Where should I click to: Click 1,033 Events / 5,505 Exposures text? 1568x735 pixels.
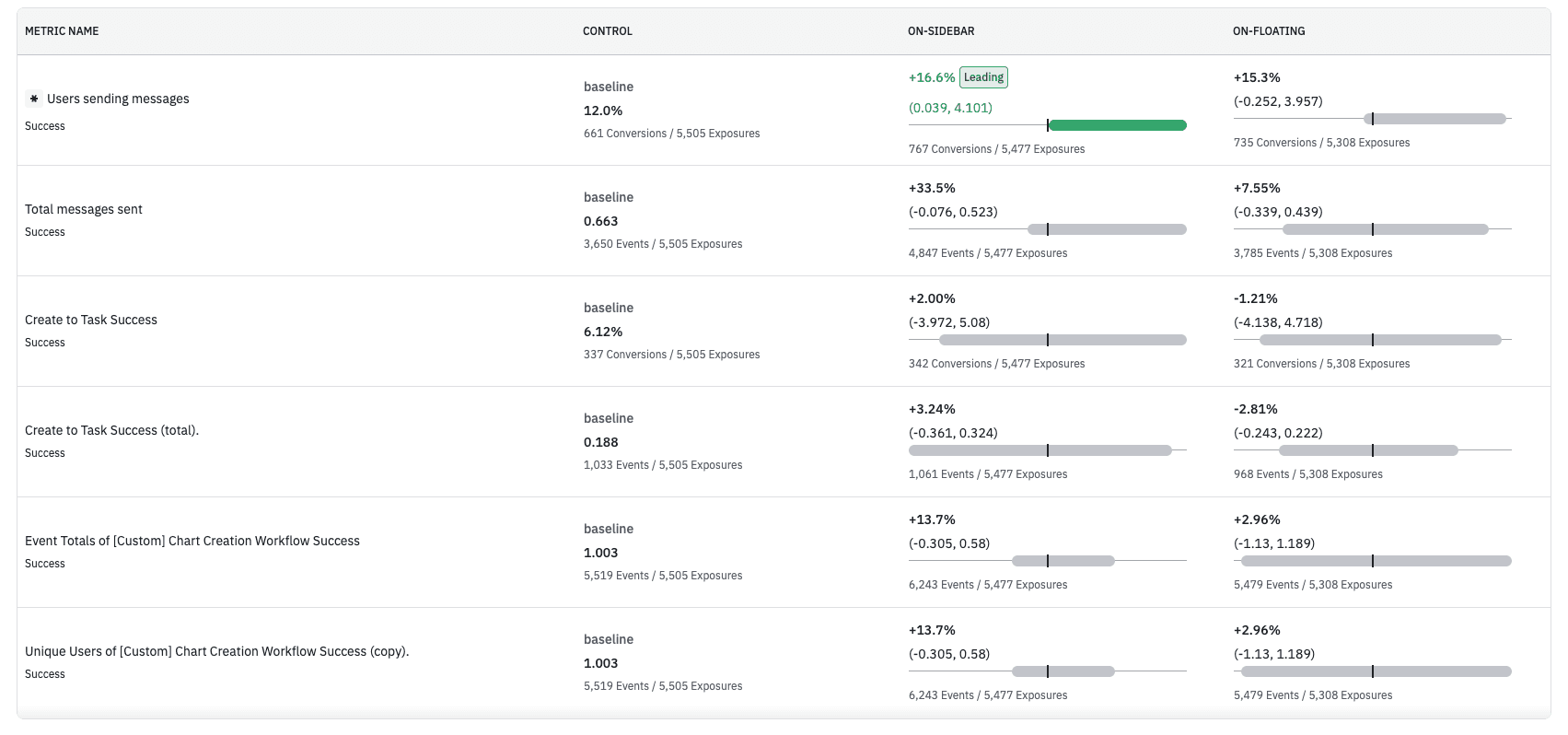[663, 465]
